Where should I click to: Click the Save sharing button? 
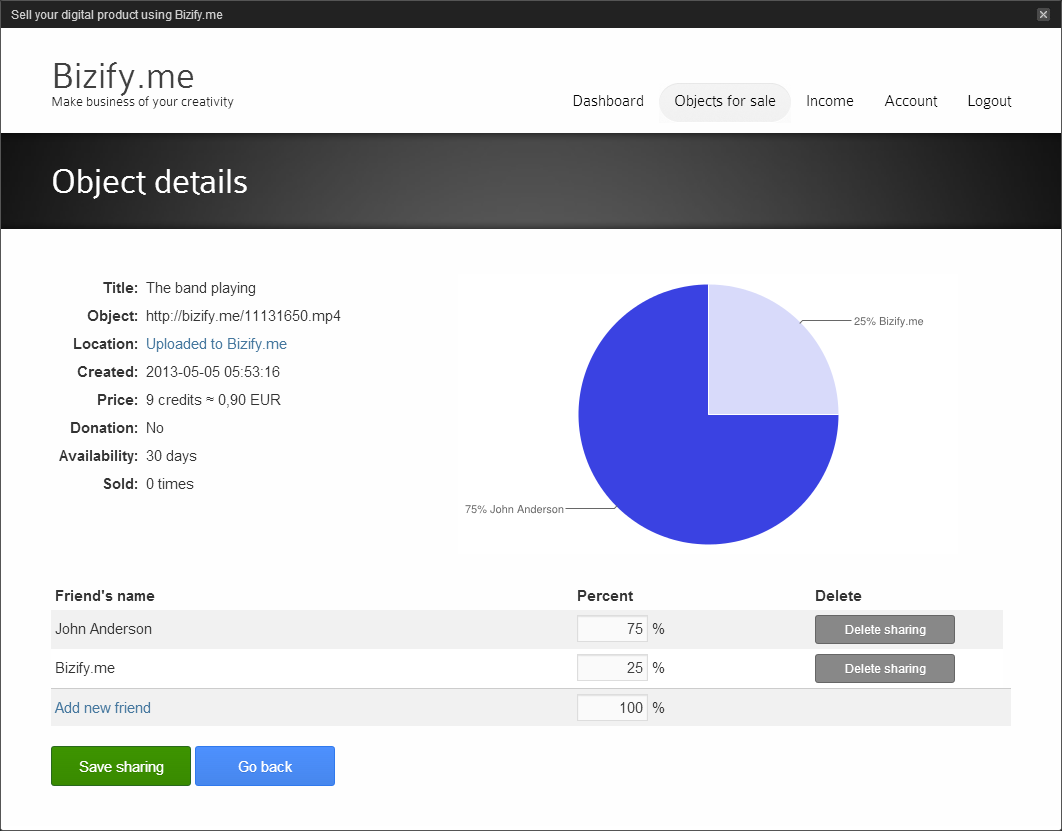coord(121,766)
